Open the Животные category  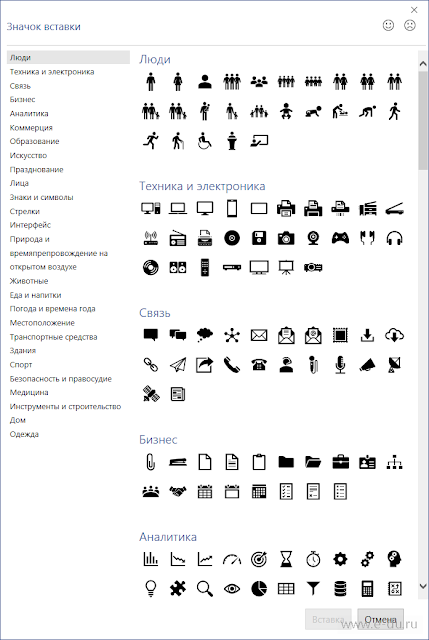point(29,281)
